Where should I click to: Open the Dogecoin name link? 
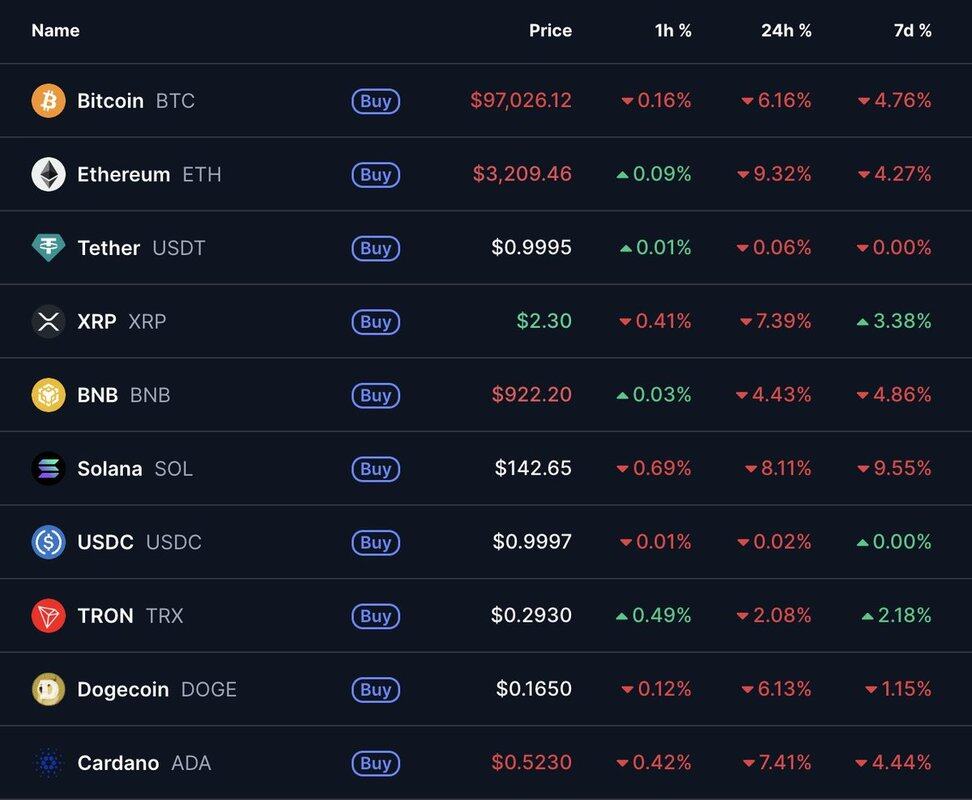click(123, 689)
